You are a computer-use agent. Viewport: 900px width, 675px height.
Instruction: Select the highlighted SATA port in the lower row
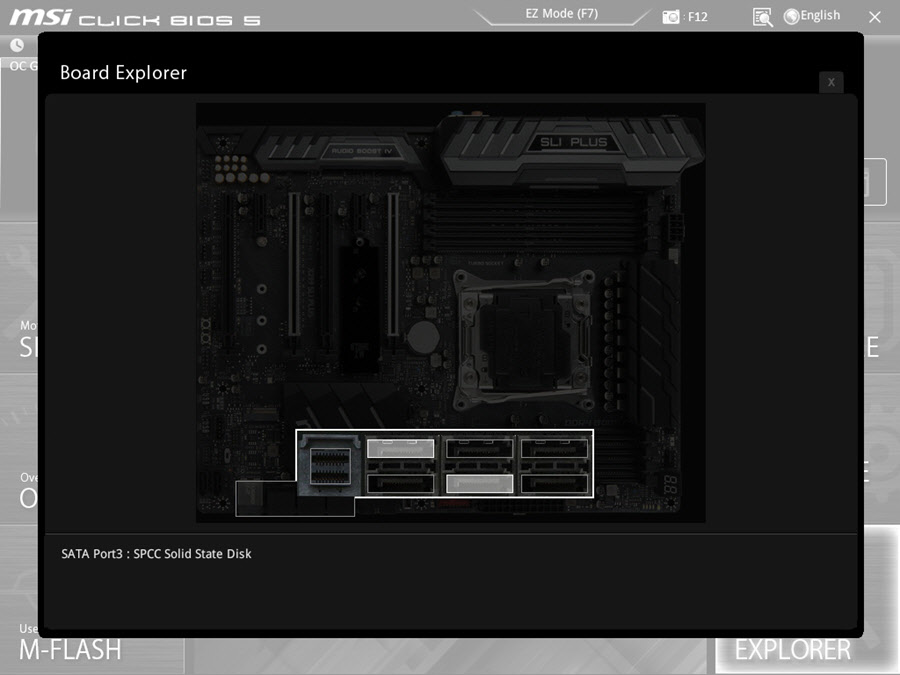point(479,484)
